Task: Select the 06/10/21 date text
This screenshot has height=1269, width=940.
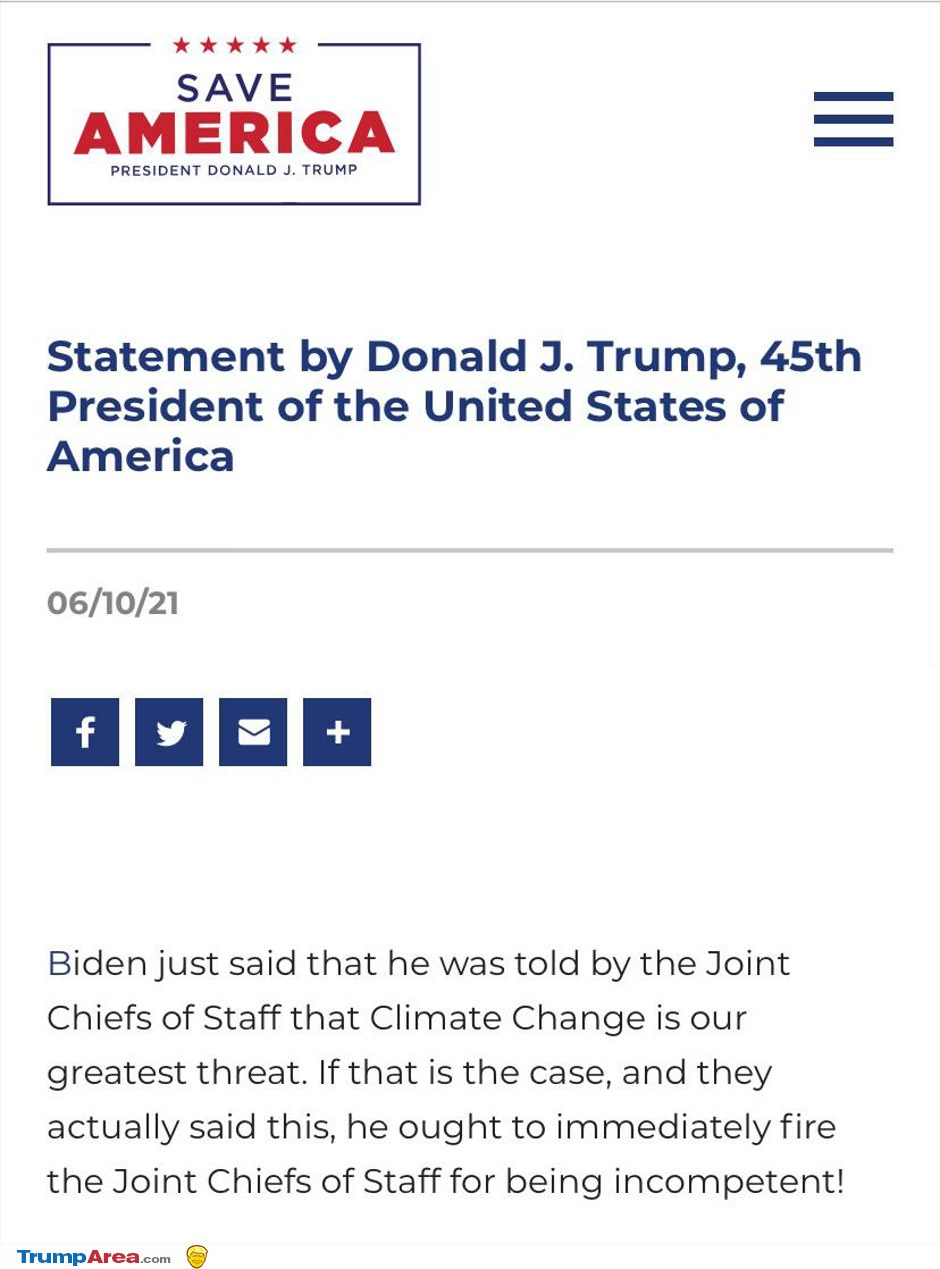Action: 113,604
